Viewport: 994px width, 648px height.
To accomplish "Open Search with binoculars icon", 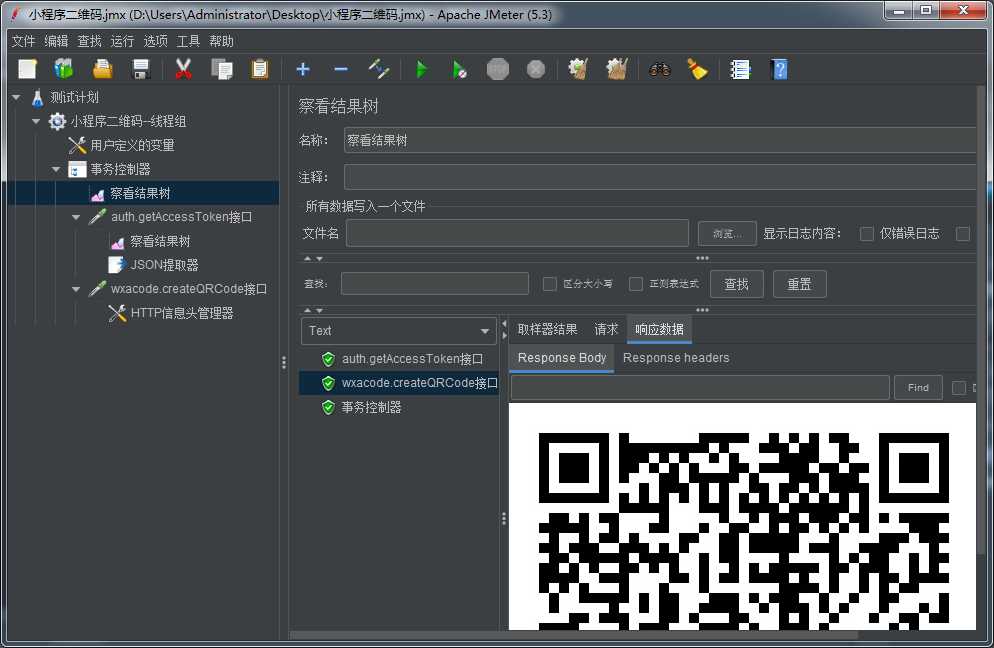I will point(659,68).
